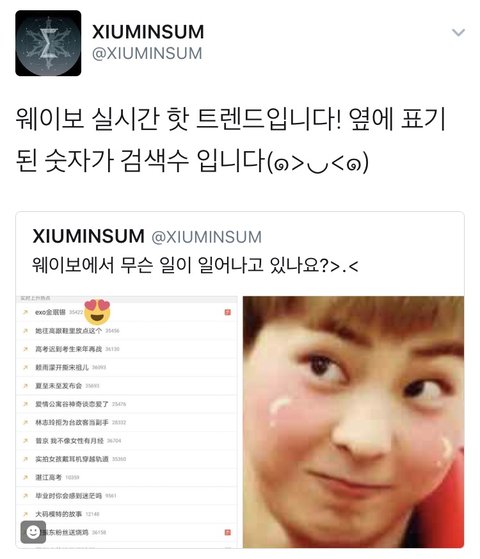Screen dimensions: 480x559
Task: Open the XIUMINSUM display name link
Action: (x=148, y=32)
